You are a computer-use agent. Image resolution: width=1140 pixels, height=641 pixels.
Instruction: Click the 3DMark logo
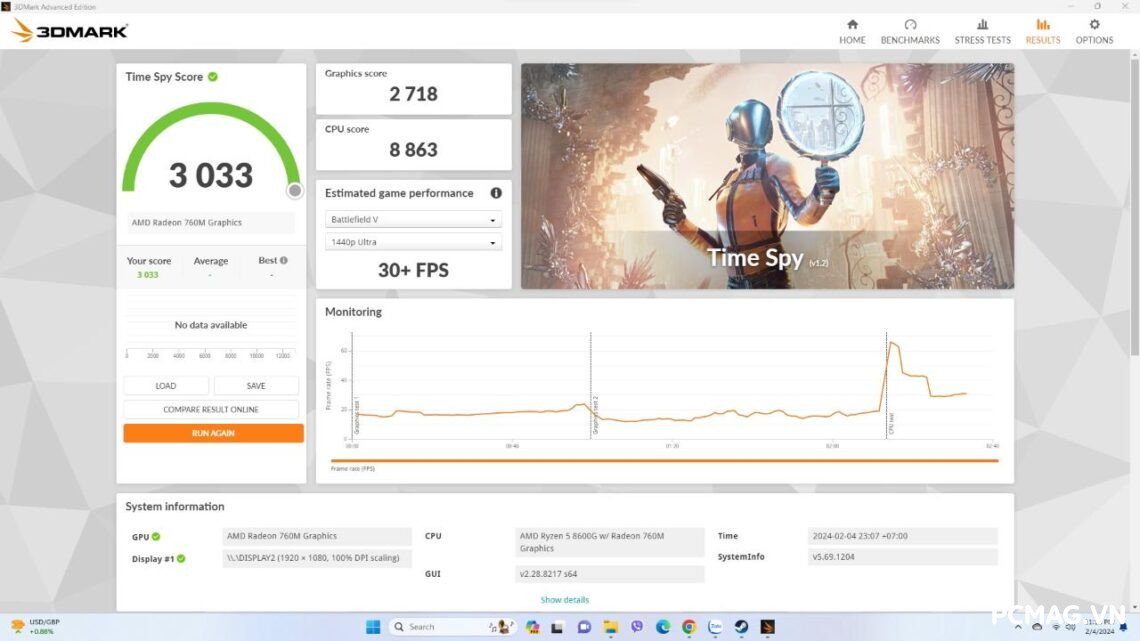[68, 30]
